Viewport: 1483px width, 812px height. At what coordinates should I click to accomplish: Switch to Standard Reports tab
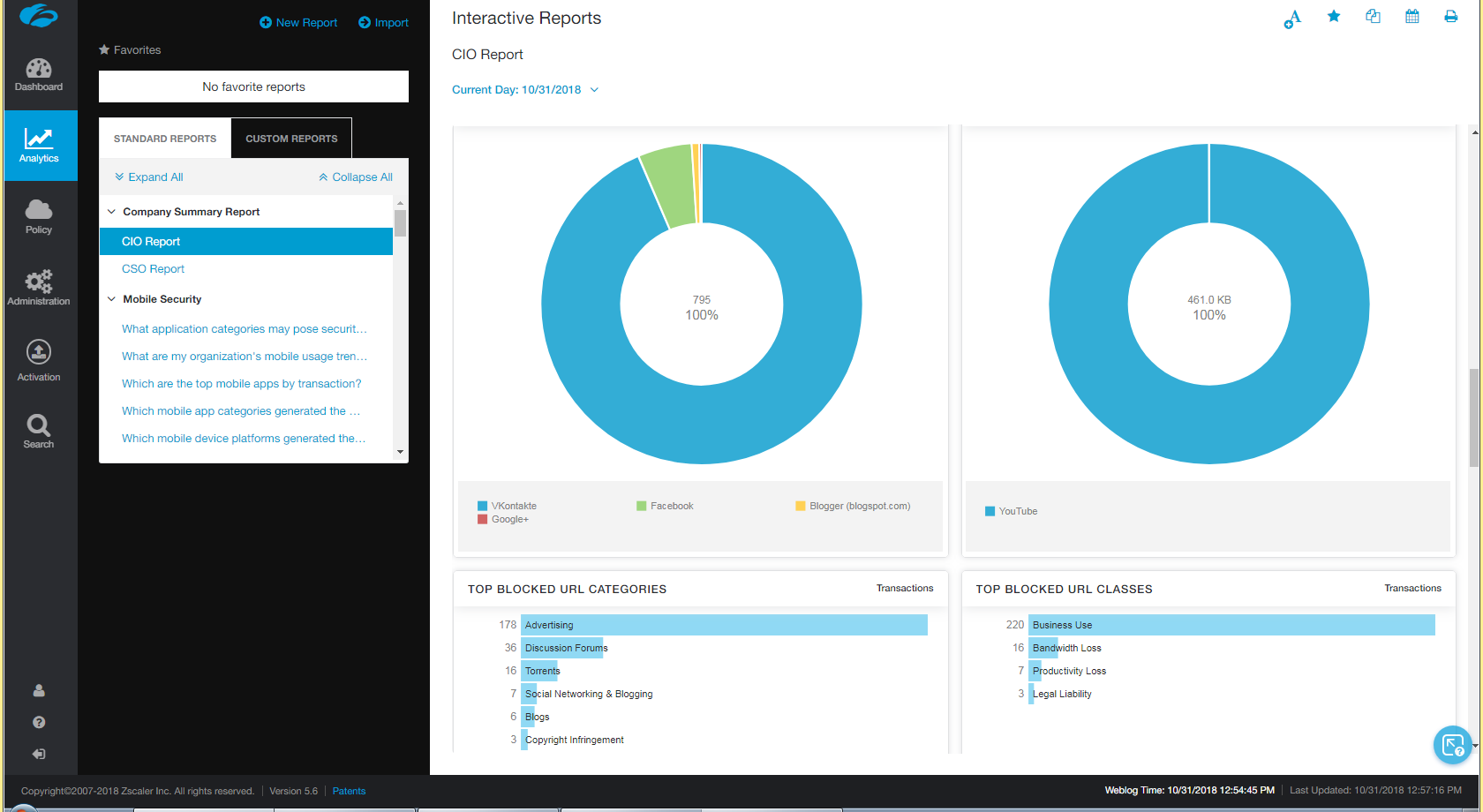(x=165, y=139)
